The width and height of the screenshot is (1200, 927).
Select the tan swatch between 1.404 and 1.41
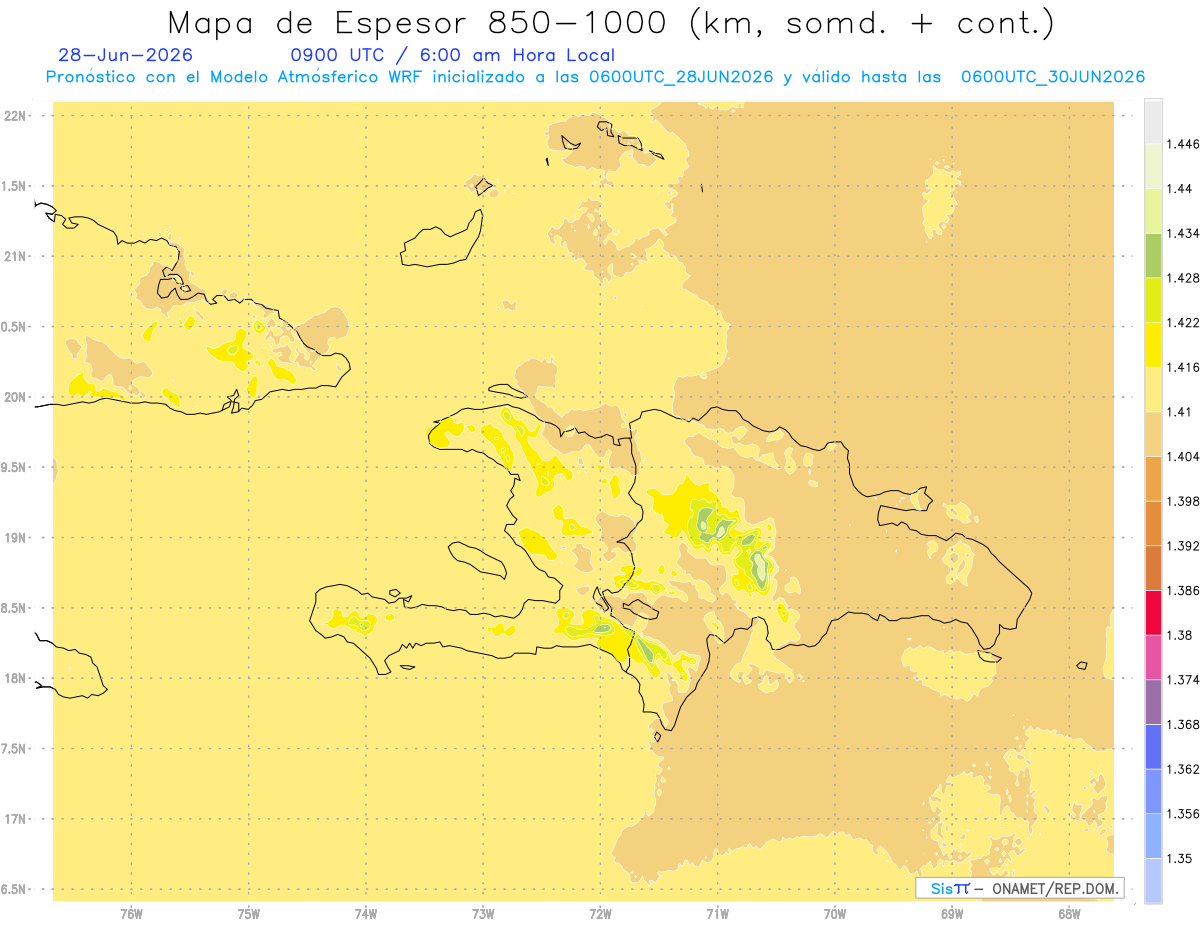(x=1153, y=434)
